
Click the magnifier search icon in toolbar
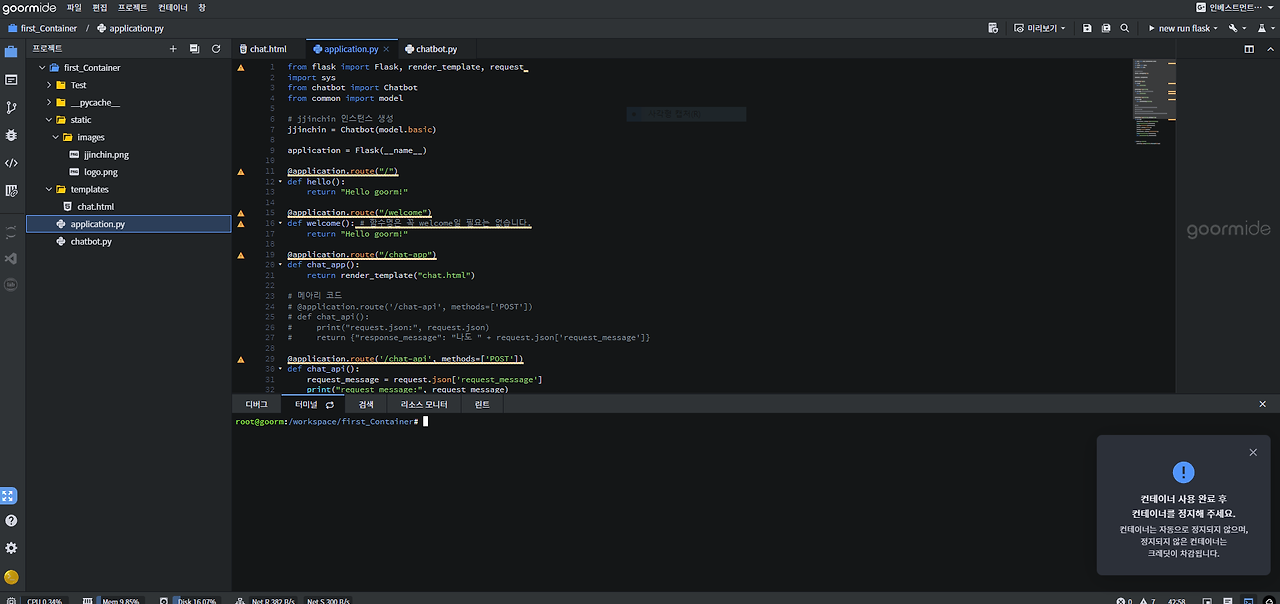click(x=1125, y=28)
